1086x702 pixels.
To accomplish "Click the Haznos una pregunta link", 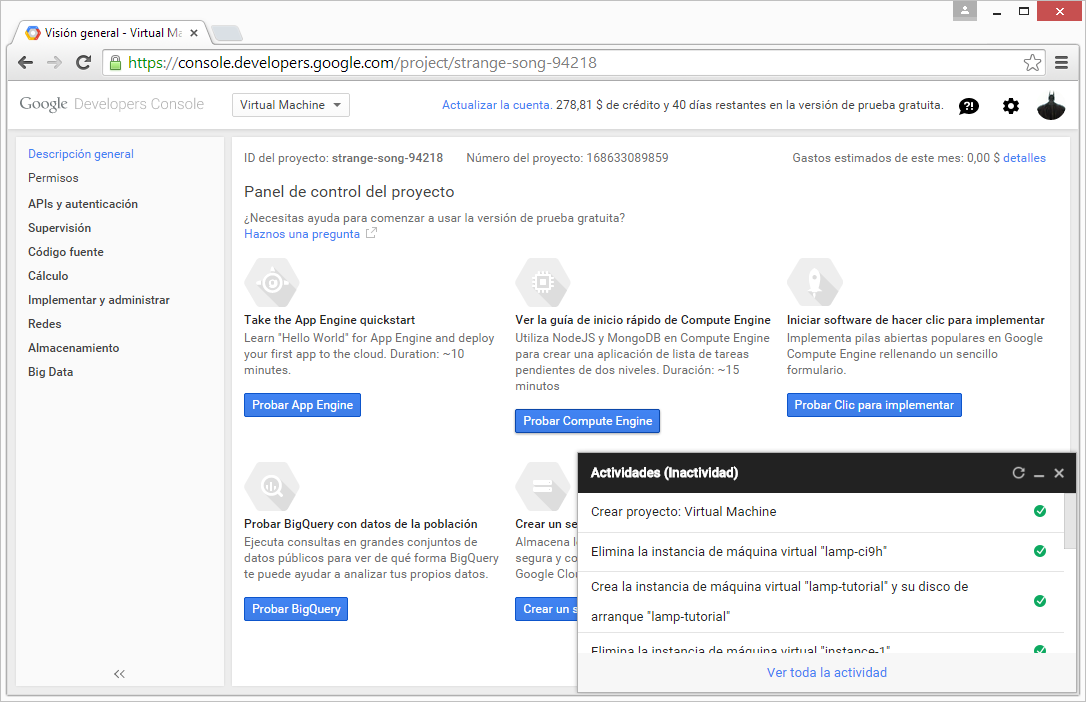I will point(302,234).
